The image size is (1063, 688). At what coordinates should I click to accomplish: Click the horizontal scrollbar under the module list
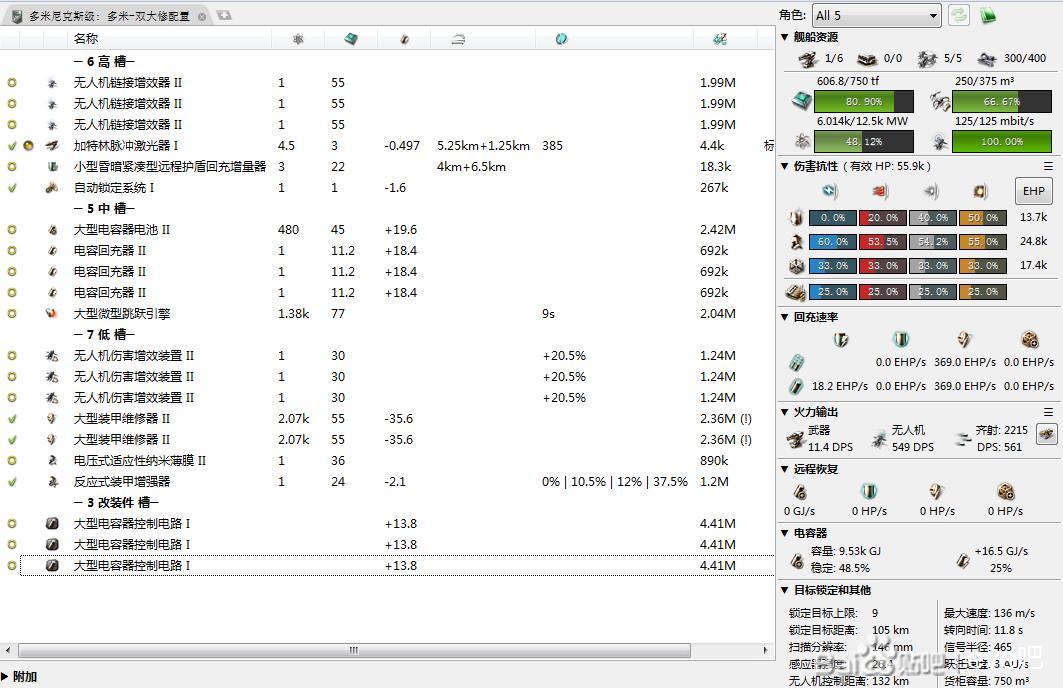[352, 650]
